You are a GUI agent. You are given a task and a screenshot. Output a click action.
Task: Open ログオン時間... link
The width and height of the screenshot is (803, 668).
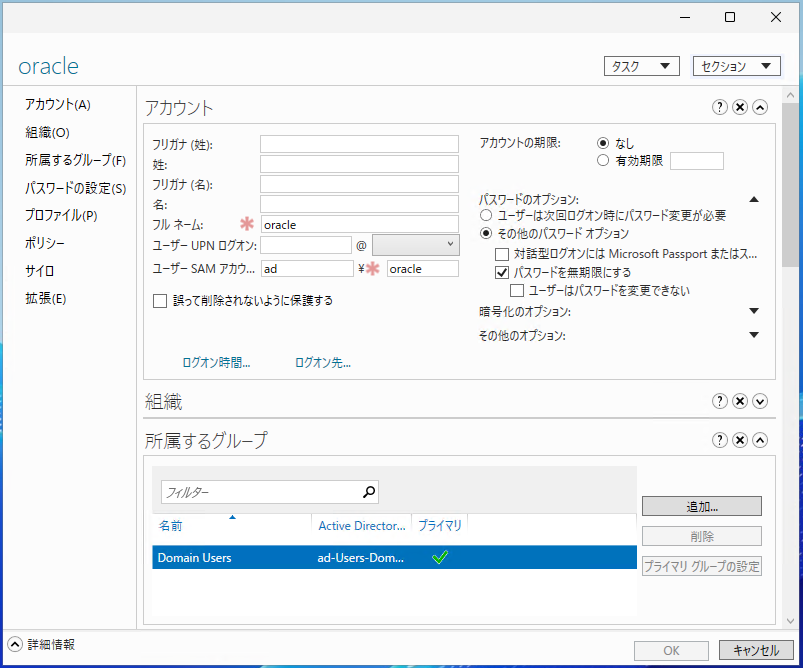(216, 363)
